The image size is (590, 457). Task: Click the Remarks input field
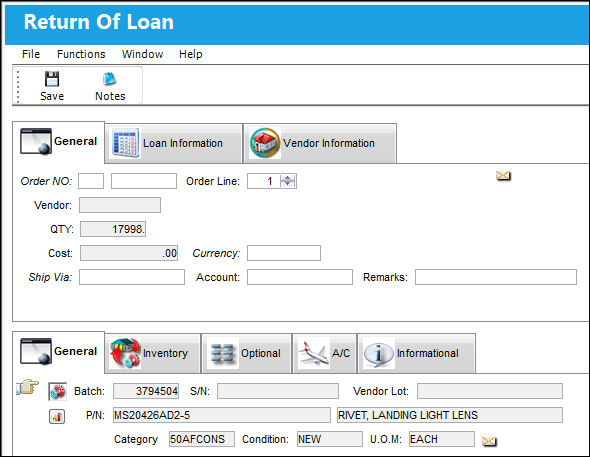(496, 277)
